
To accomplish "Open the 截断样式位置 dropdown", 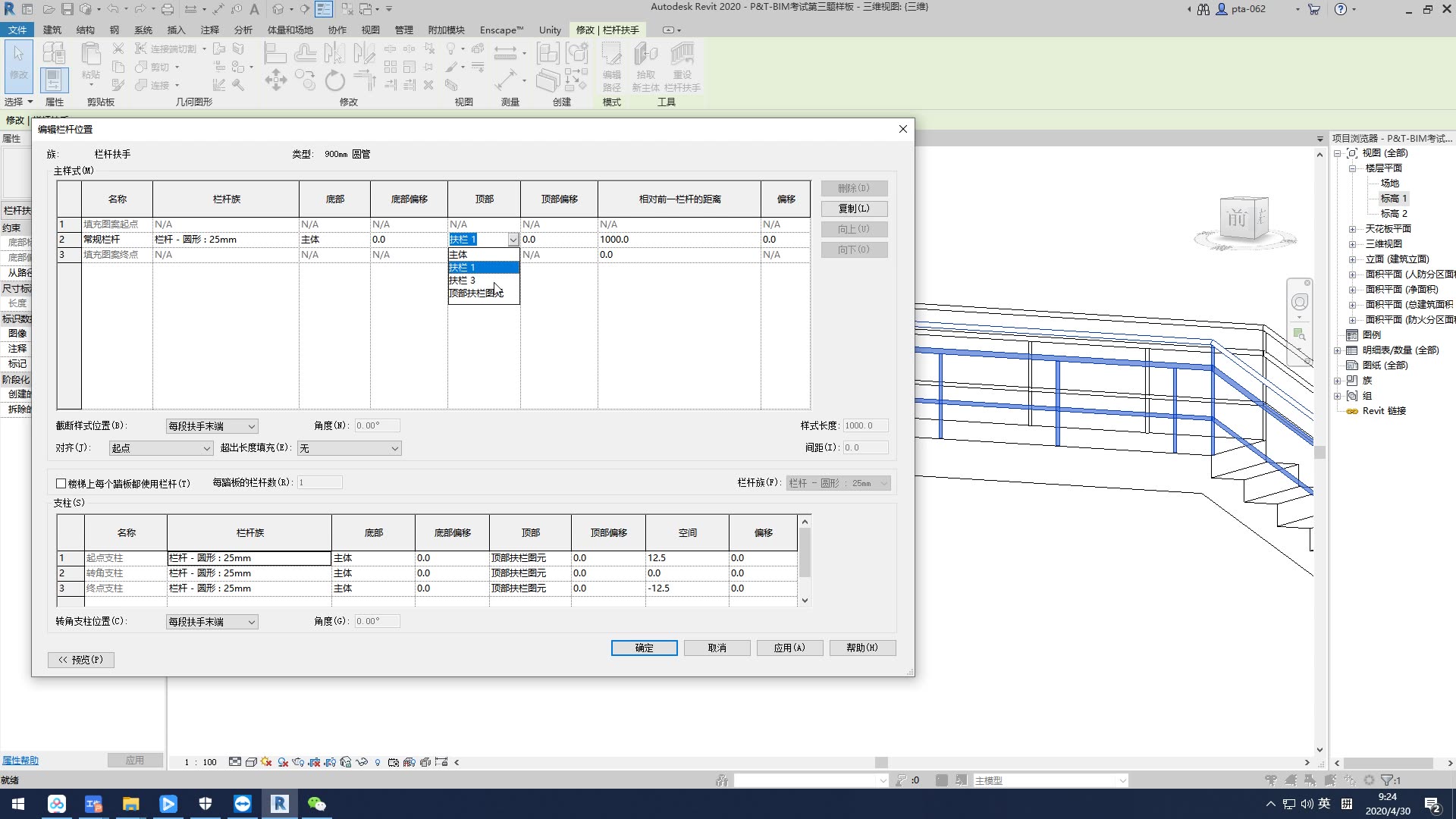I will [212, 426].
